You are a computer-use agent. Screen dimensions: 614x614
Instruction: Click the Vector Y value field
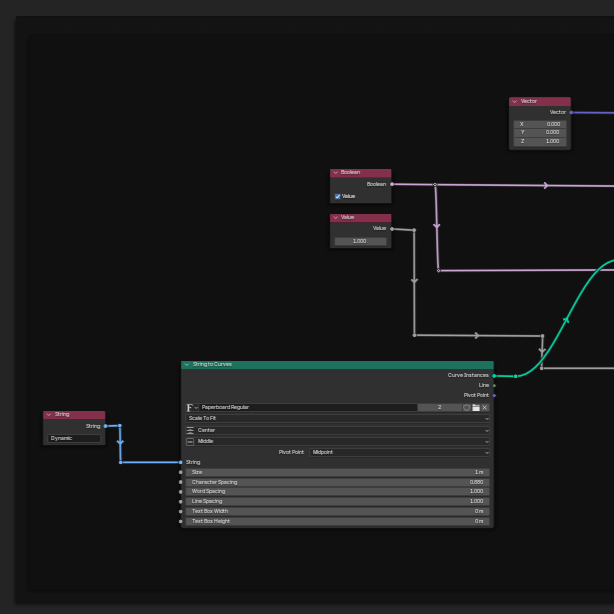pyautogui.click(x=540, y=132)
